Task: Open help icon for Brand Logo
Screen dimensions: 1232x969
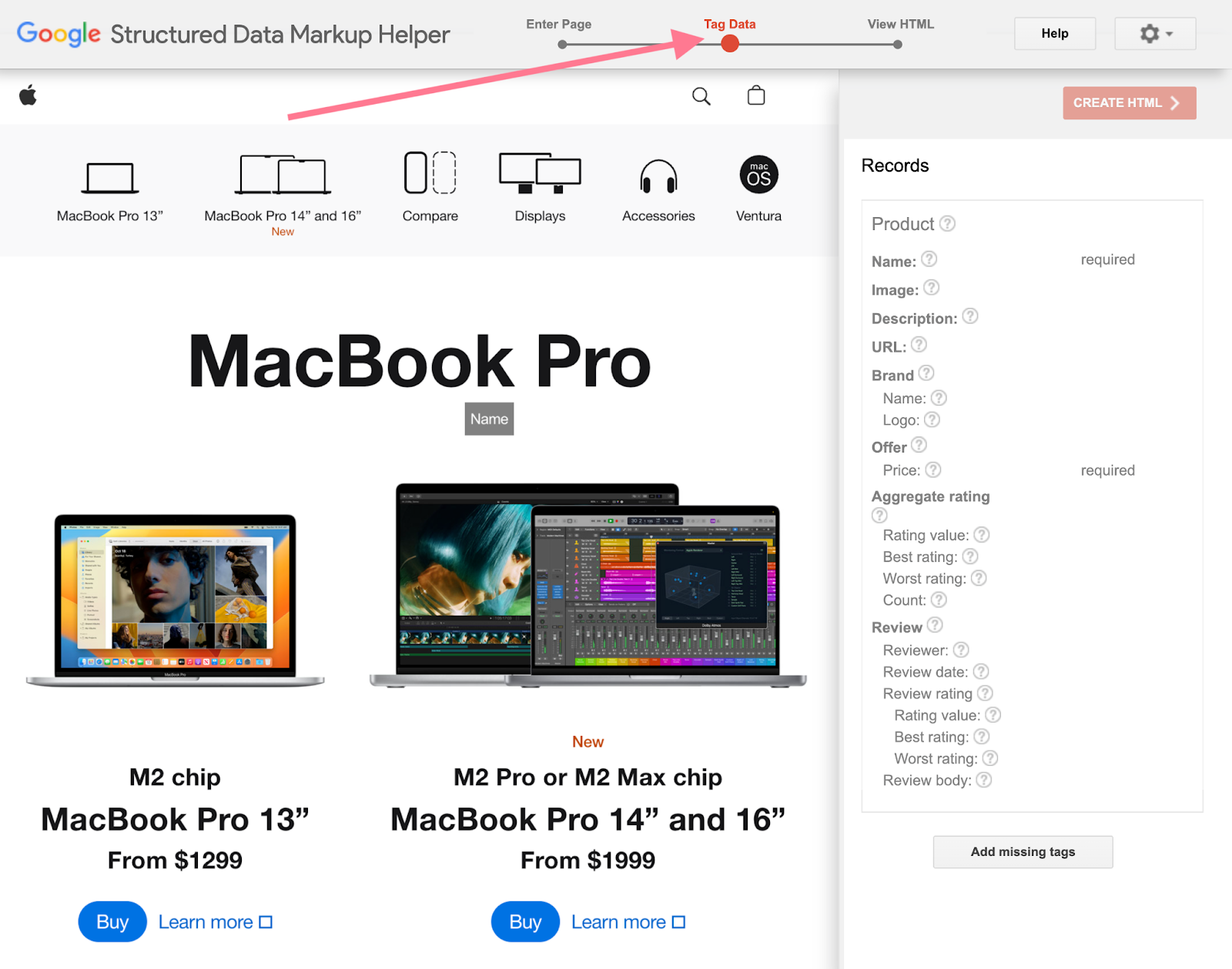Action: click(x=932, y=419)
